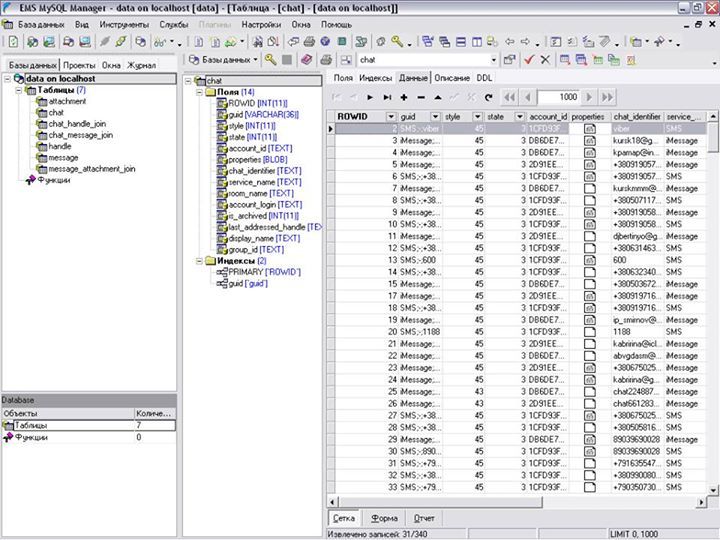Click the refresh data navigator icon
This screenshot has height=540, width=720.
click(488, 97)
